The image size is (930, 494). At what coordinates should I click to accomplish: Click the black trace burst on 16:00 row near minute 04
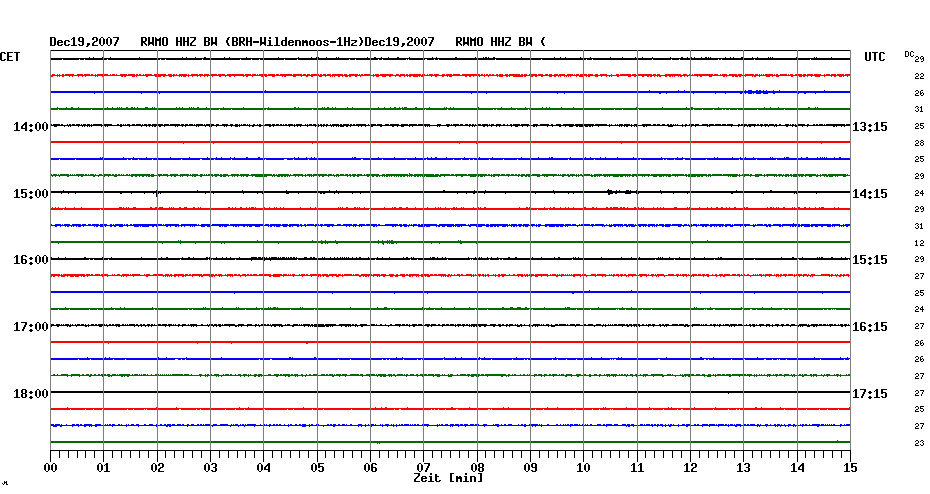274,259
